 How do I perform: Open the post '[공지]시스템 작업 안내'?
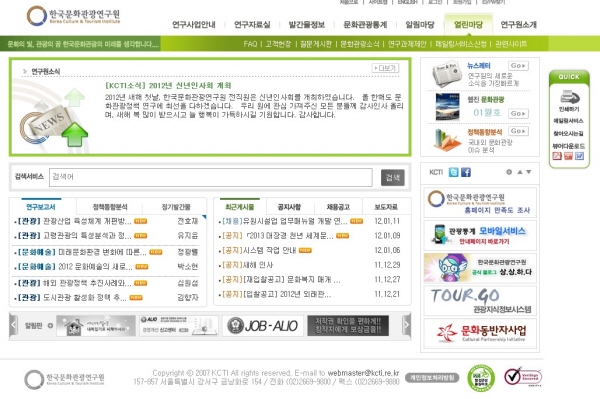259,250
